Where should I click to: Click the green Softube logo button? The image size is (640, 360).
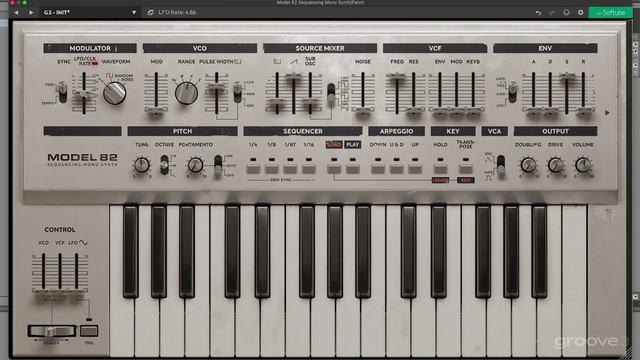click(x=610, y=13)
